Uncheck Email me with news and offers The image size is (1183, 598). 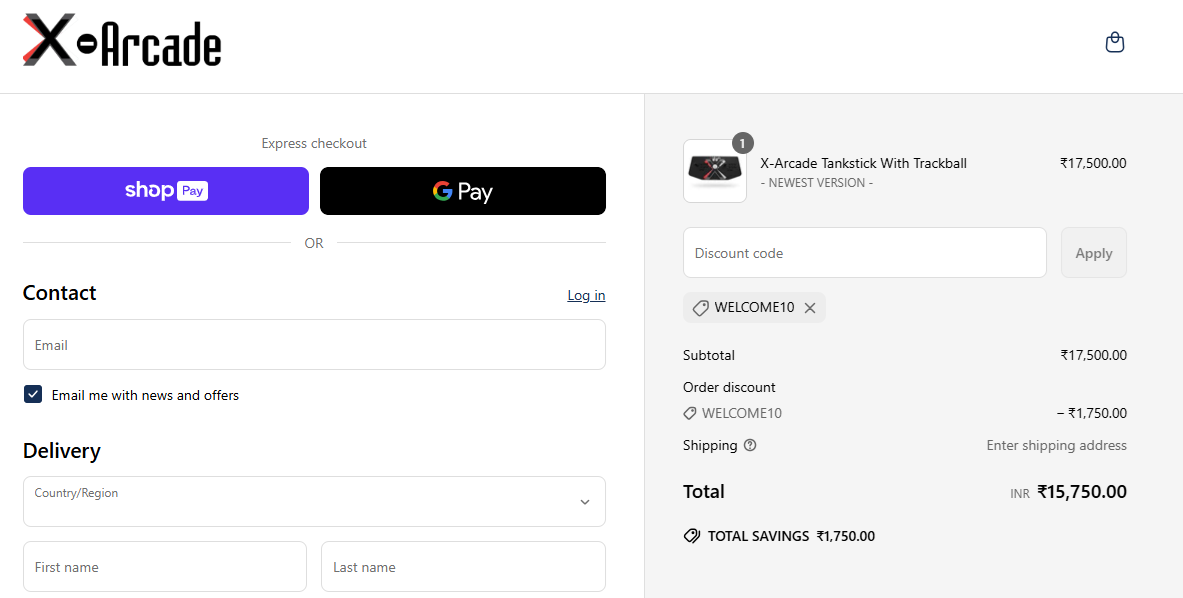pyautogui.click(x=33, y=394)
